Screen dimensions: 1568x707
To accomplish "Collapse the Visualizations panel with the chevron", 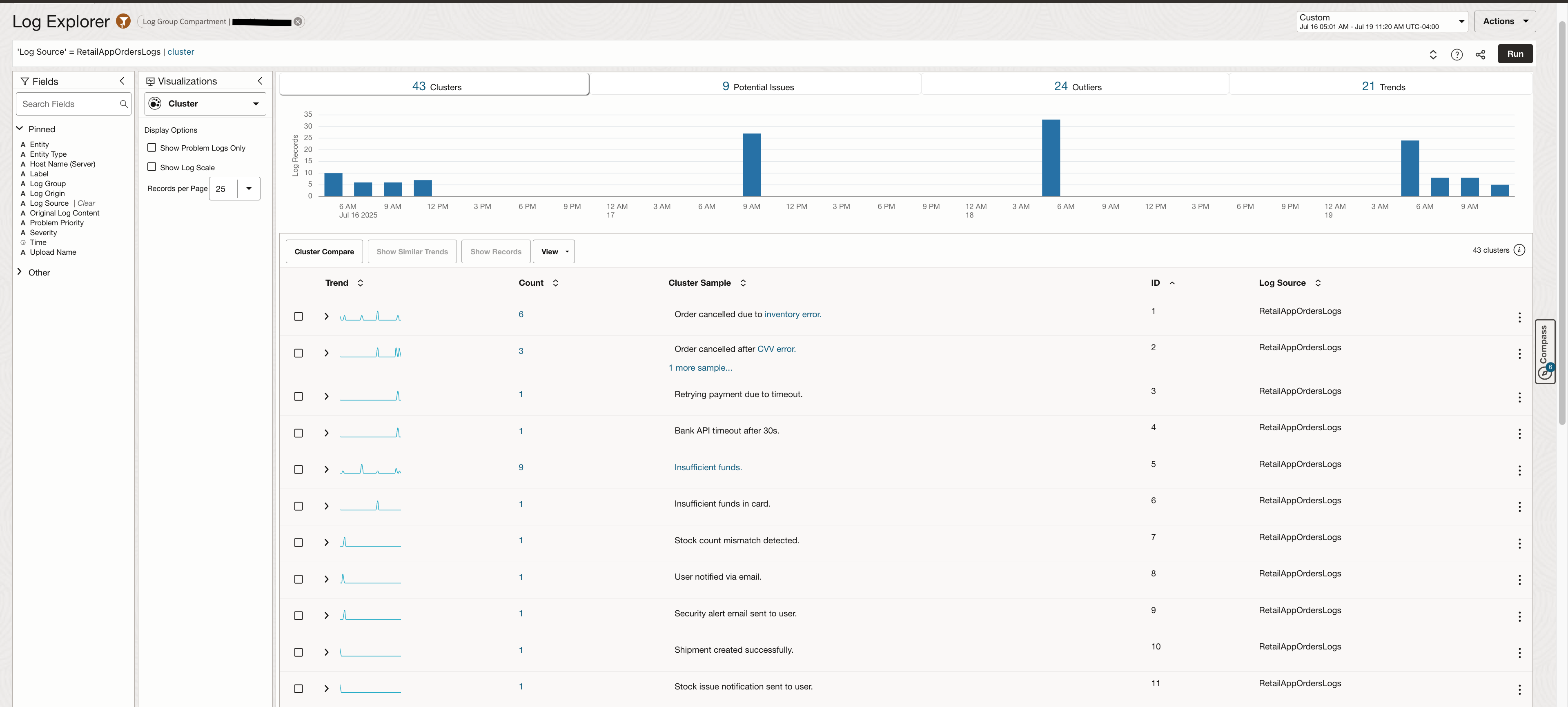I will coord(260,81).
